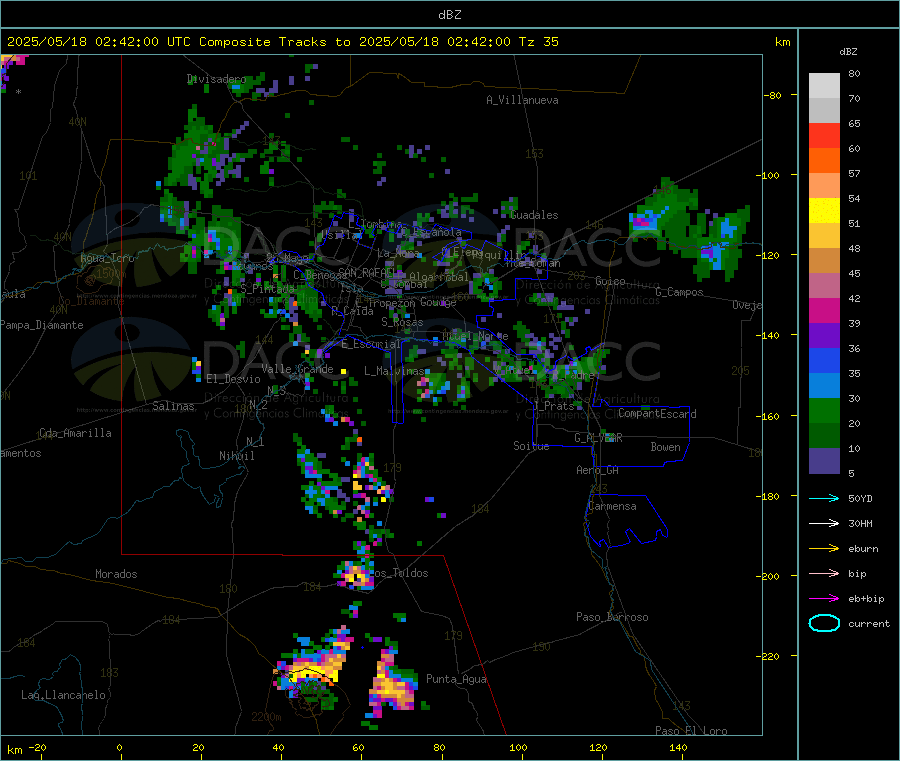Click the eburn yellow arrow legend icon
This screenshot has width=900, height=761.
pyautogui.click(x=824, y=549)
